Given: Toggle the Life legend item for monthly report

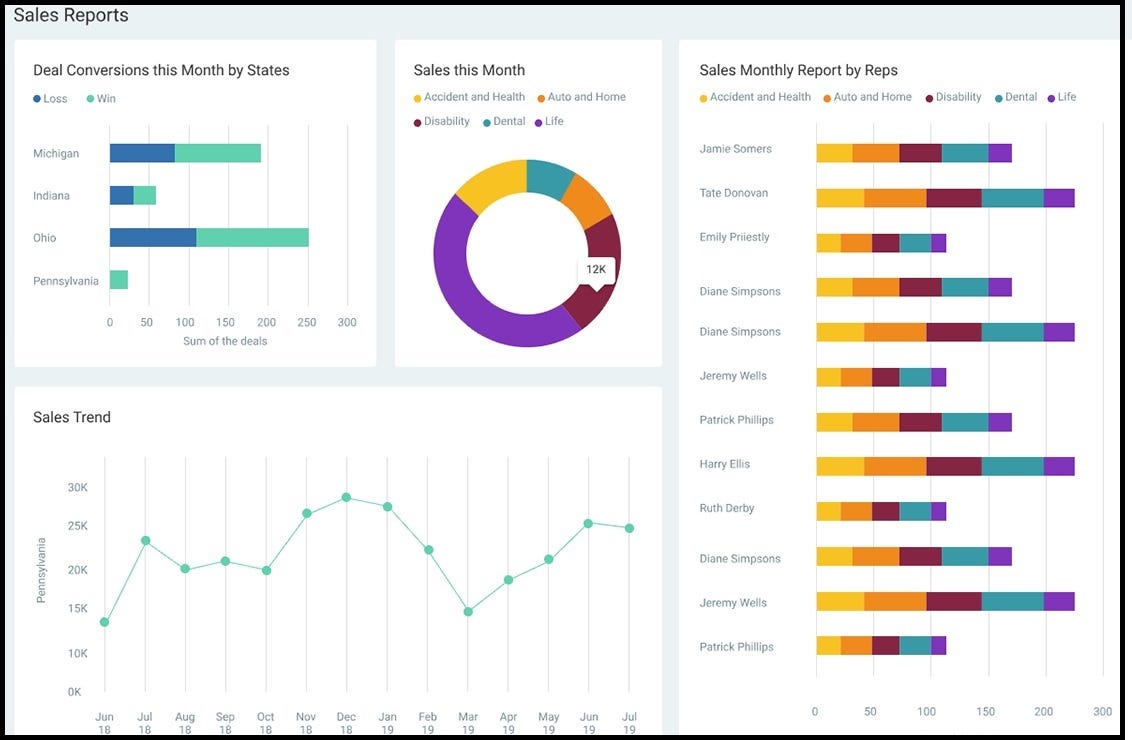Looking at the screenshot, I should (x=1063, y=97).
